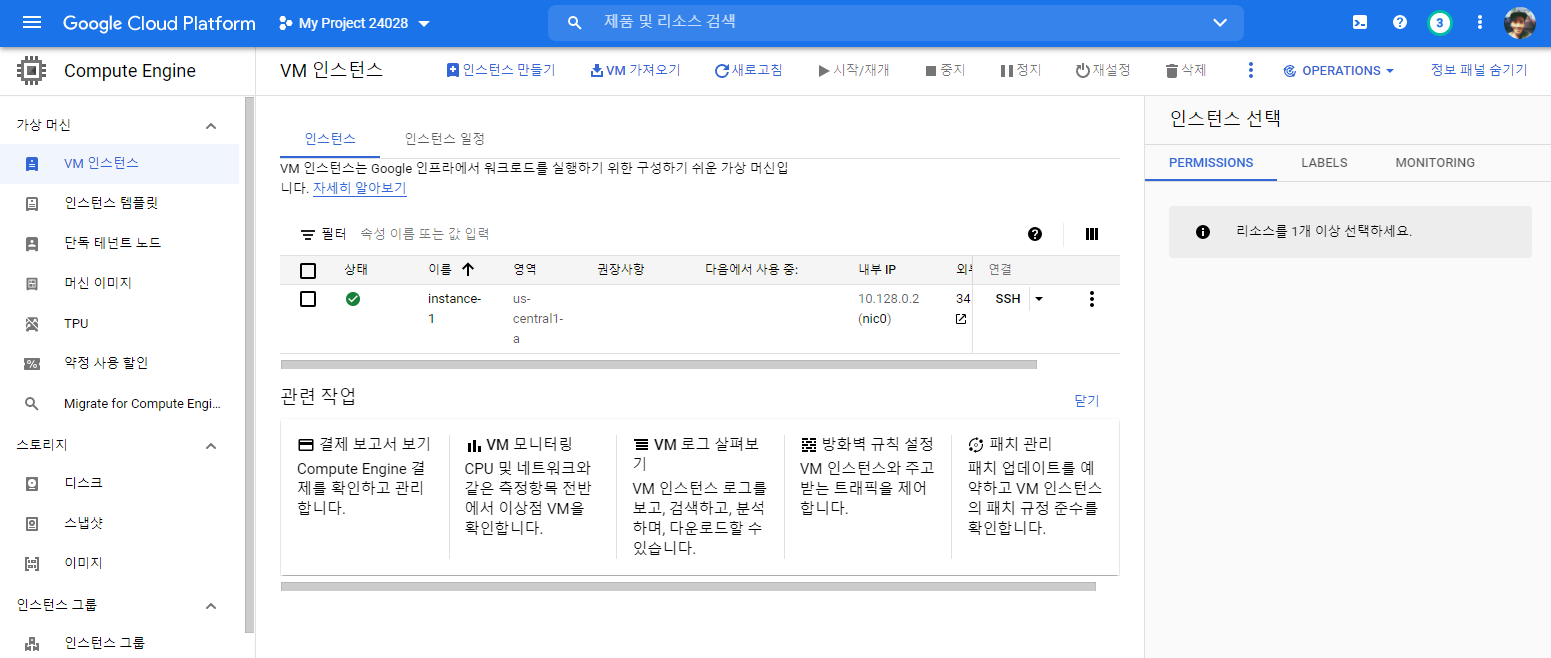Click the Compute Engine chip icon
The width and height of the screenshot is (1551, 658).
pos(32,71)
